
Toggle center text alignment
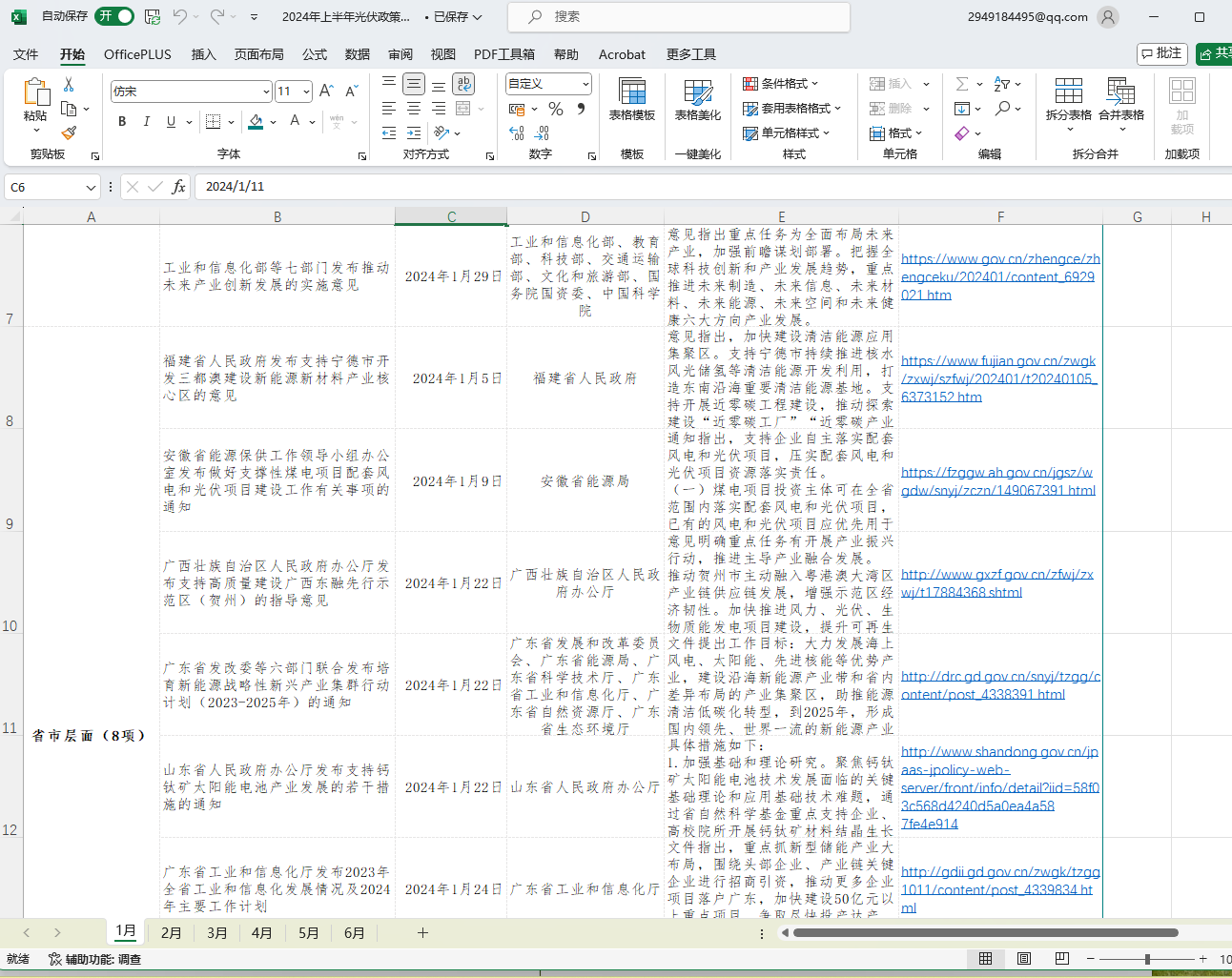tap(414, 109)
